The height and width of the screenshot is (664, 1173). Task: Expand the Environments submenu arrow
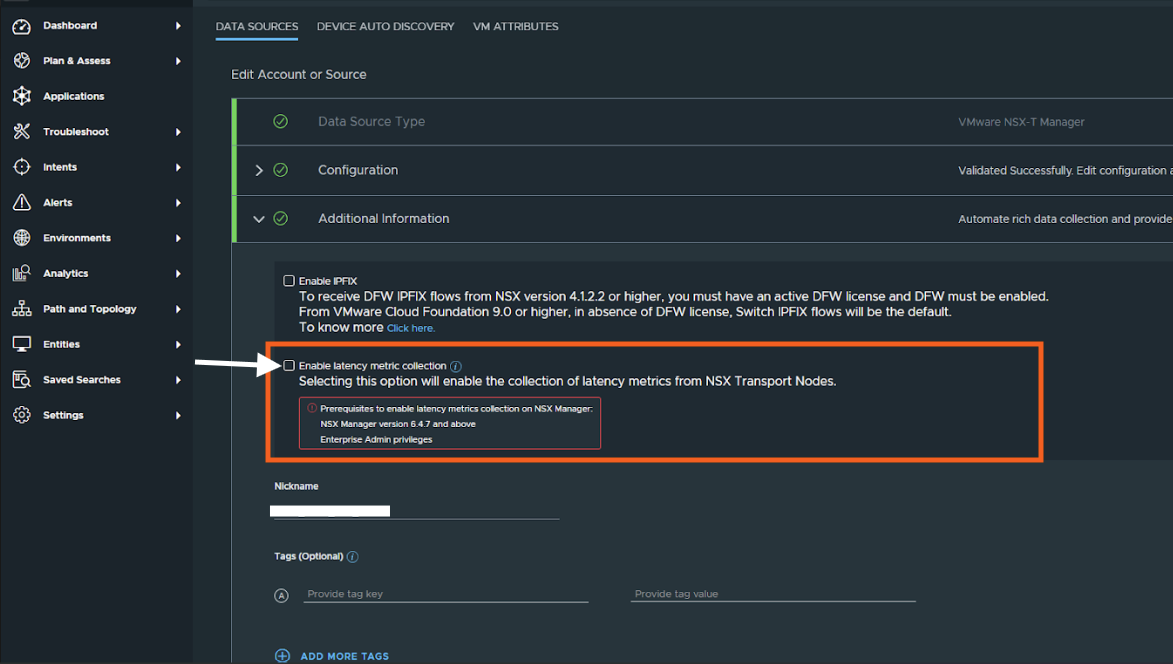click(178, 238)
